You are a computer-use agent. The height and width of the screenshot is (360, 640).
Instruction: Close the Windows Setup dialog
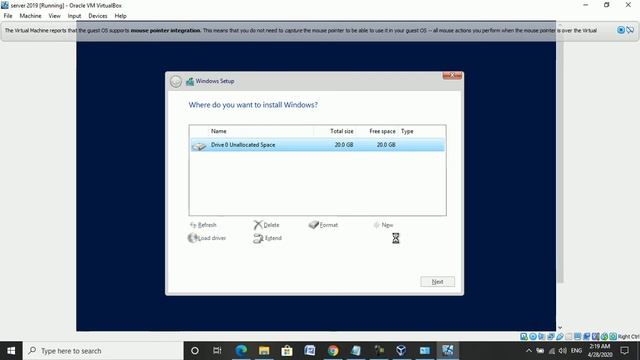pyautogui.click(x=452, y=76)
